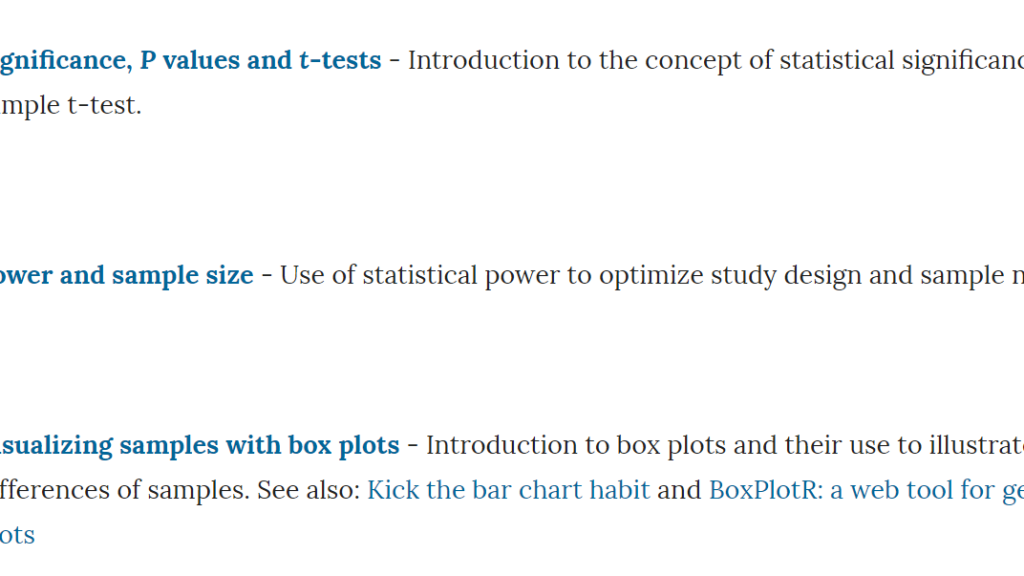
Task: Open 'Visualizing samples with box plots' article
Action: coord(199,445)
